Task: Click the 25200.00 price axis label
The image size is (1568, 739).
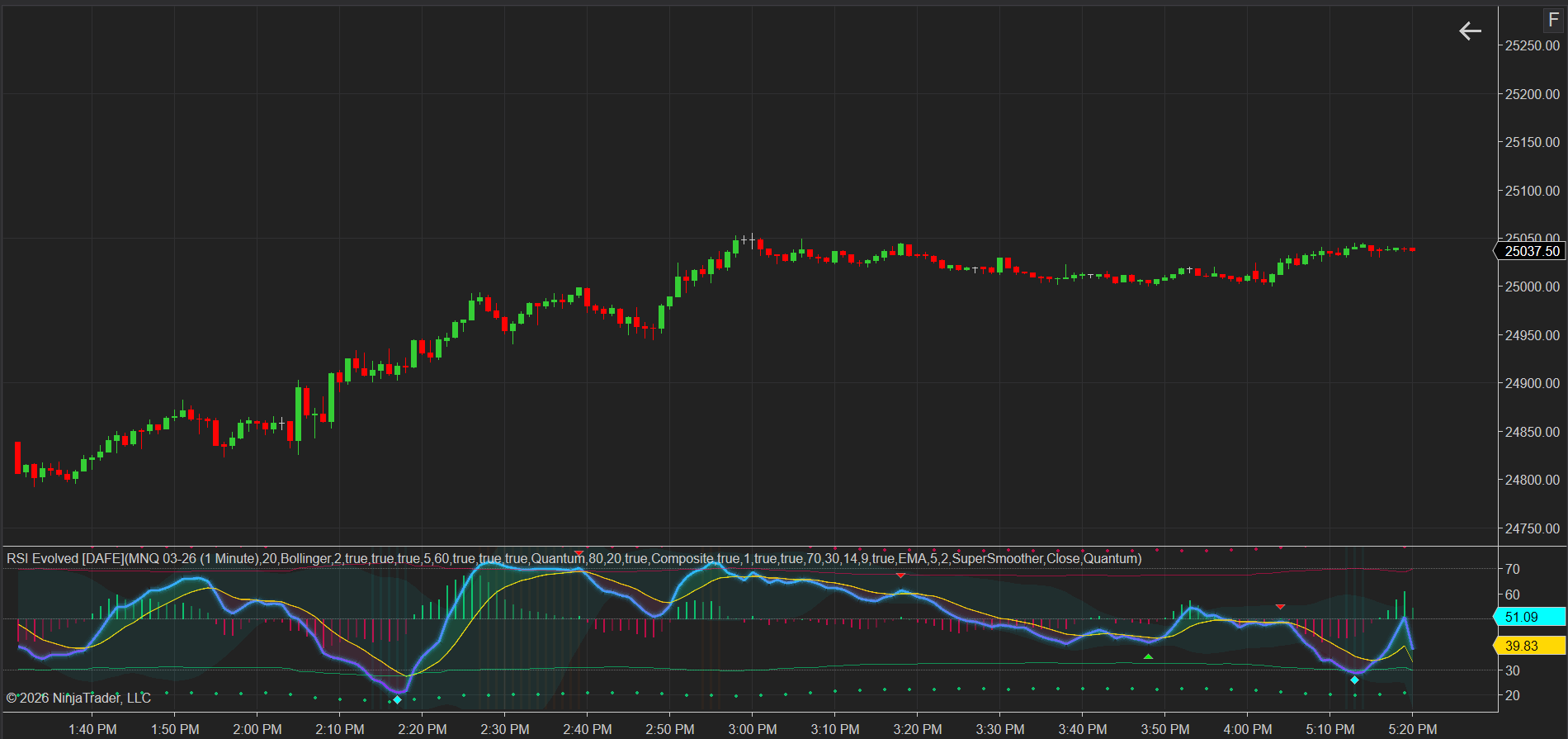Action: [x=1533, y=94]
